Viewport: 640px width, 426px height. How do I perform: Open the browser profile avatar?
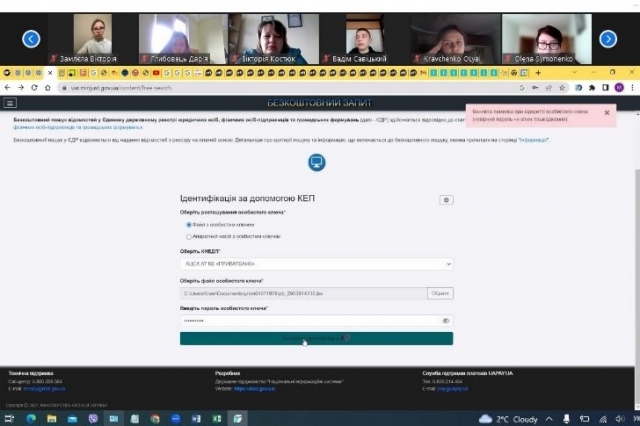tap(619, 87)
